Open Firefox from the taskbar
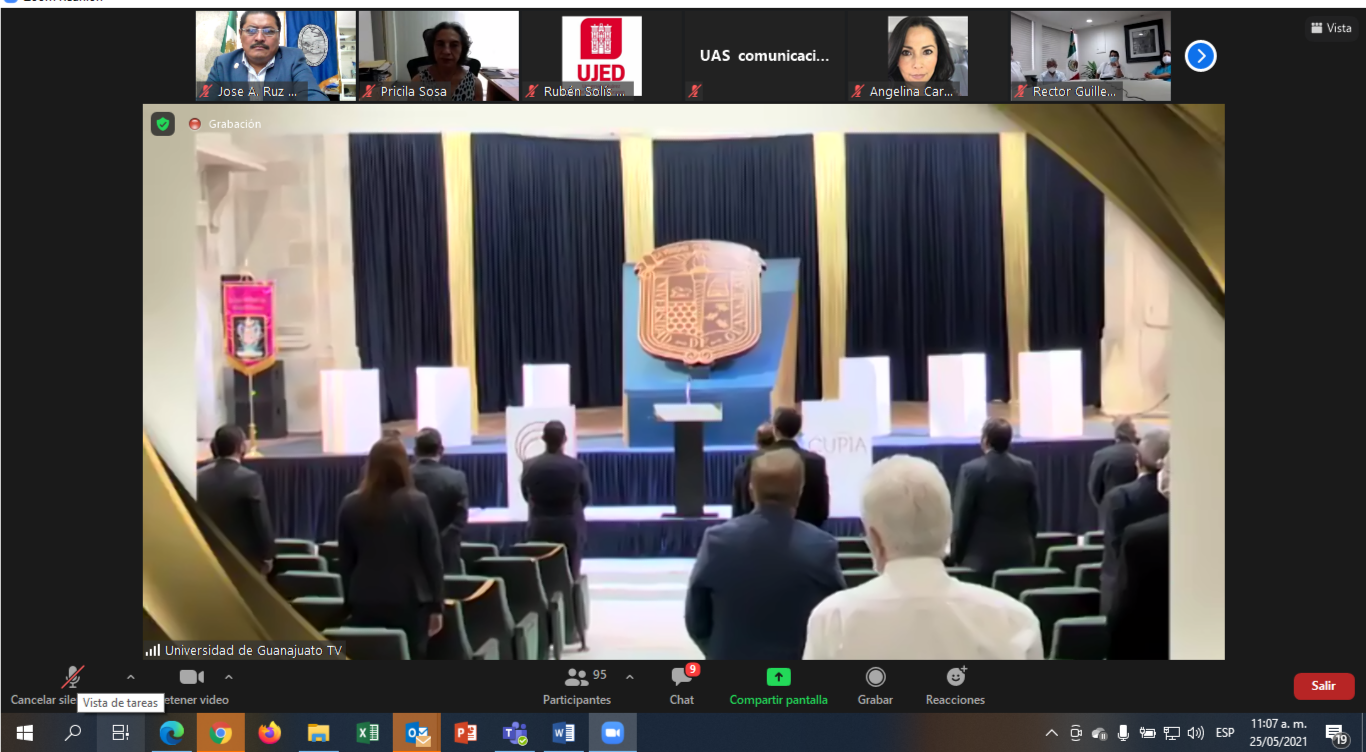The height and width of the screenshot is (752, 1366). coord(270,733)
